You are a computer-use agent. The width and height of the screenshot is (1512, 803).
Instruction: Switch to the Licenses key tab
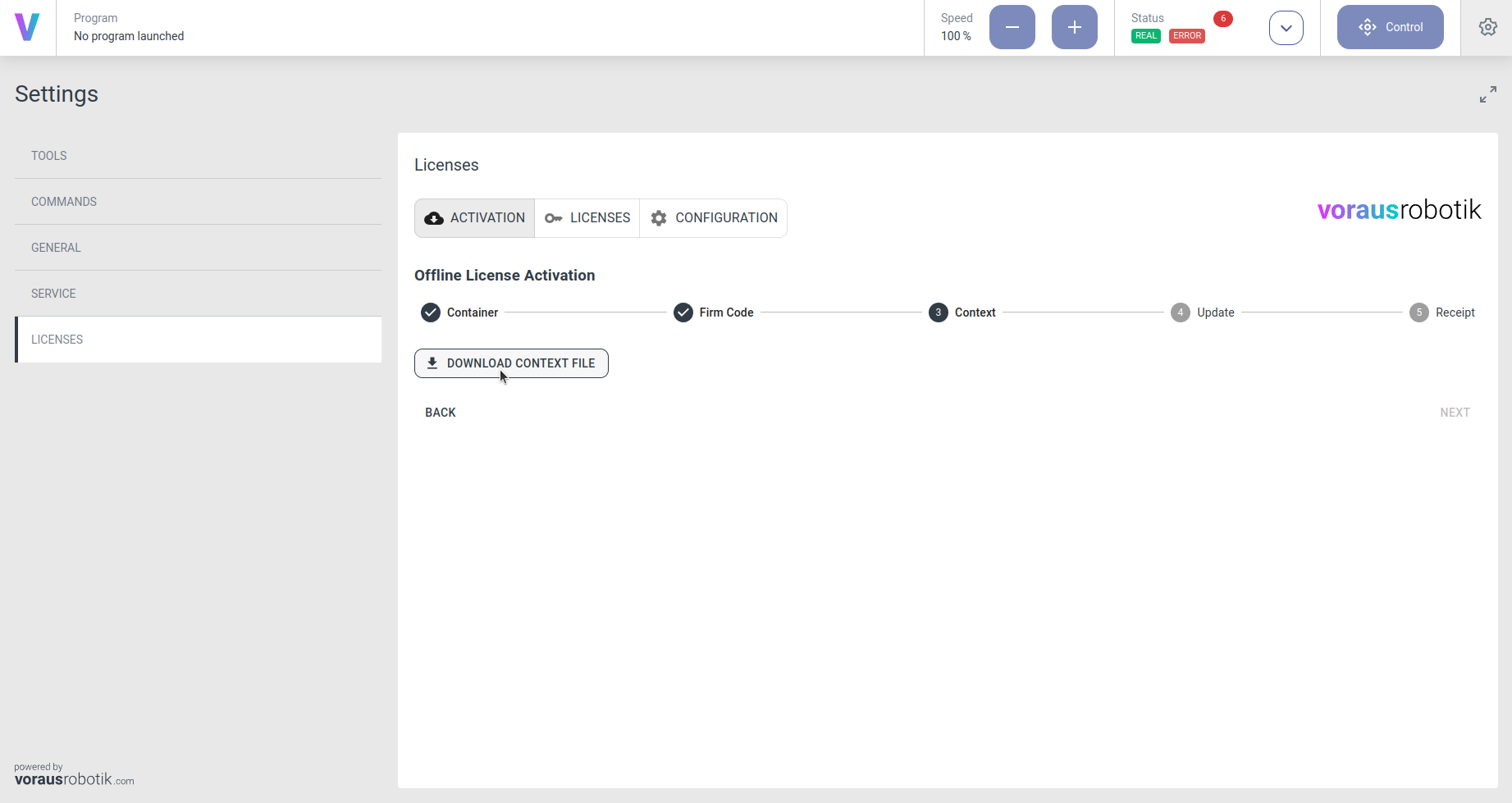pos(587,218)
